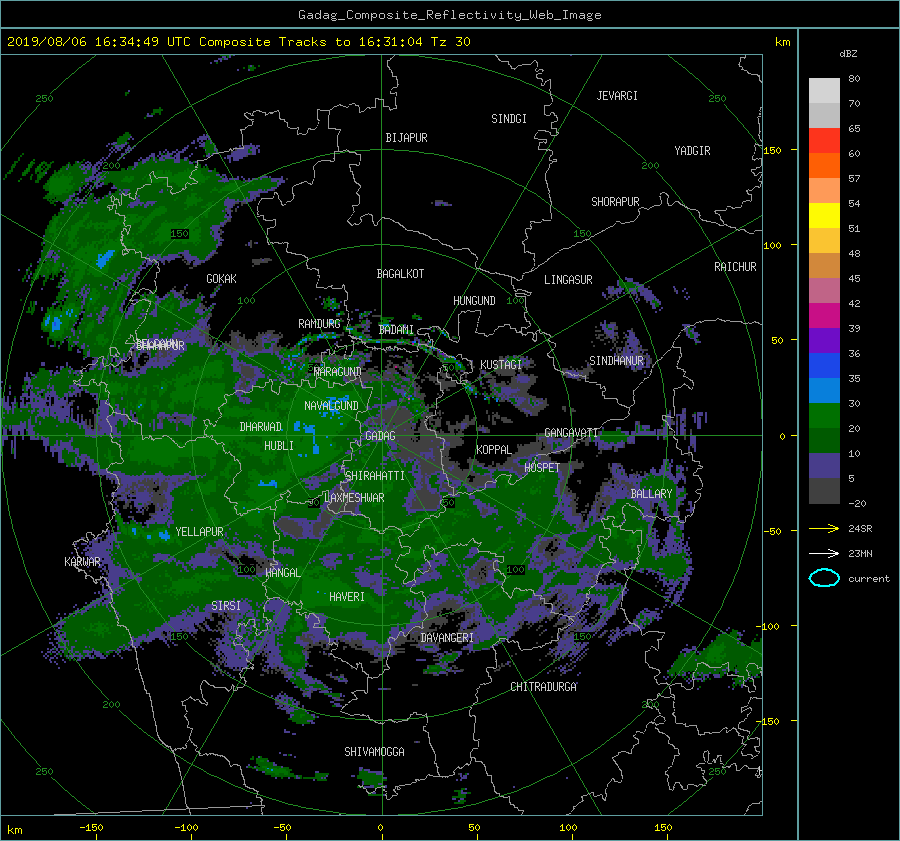The image size is (900, 841).
Task: Click the RAMDURG city label
Action: tap(319, 324)
